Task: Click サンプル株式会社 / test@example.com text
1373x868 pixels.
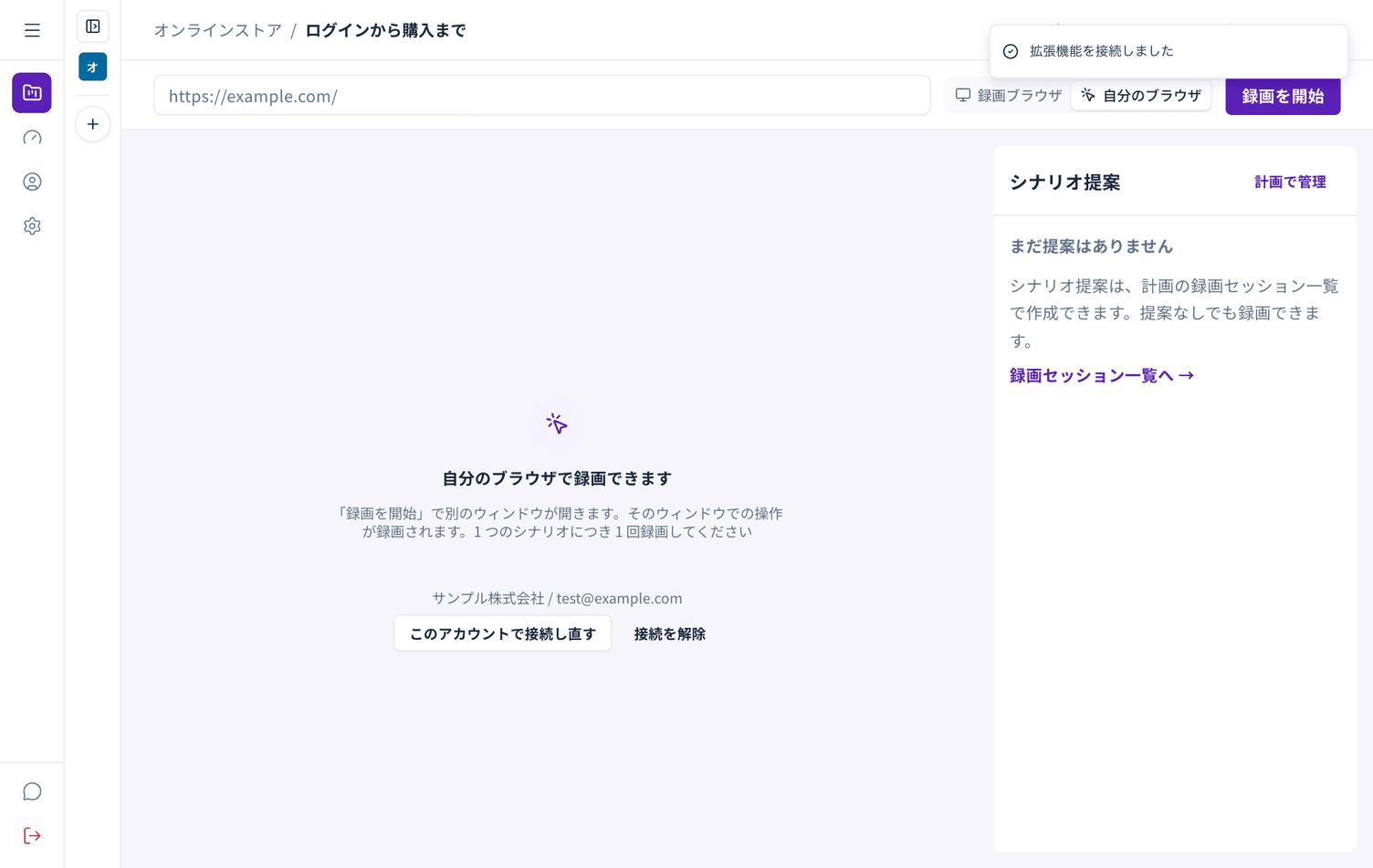Action: coord(557,599)
